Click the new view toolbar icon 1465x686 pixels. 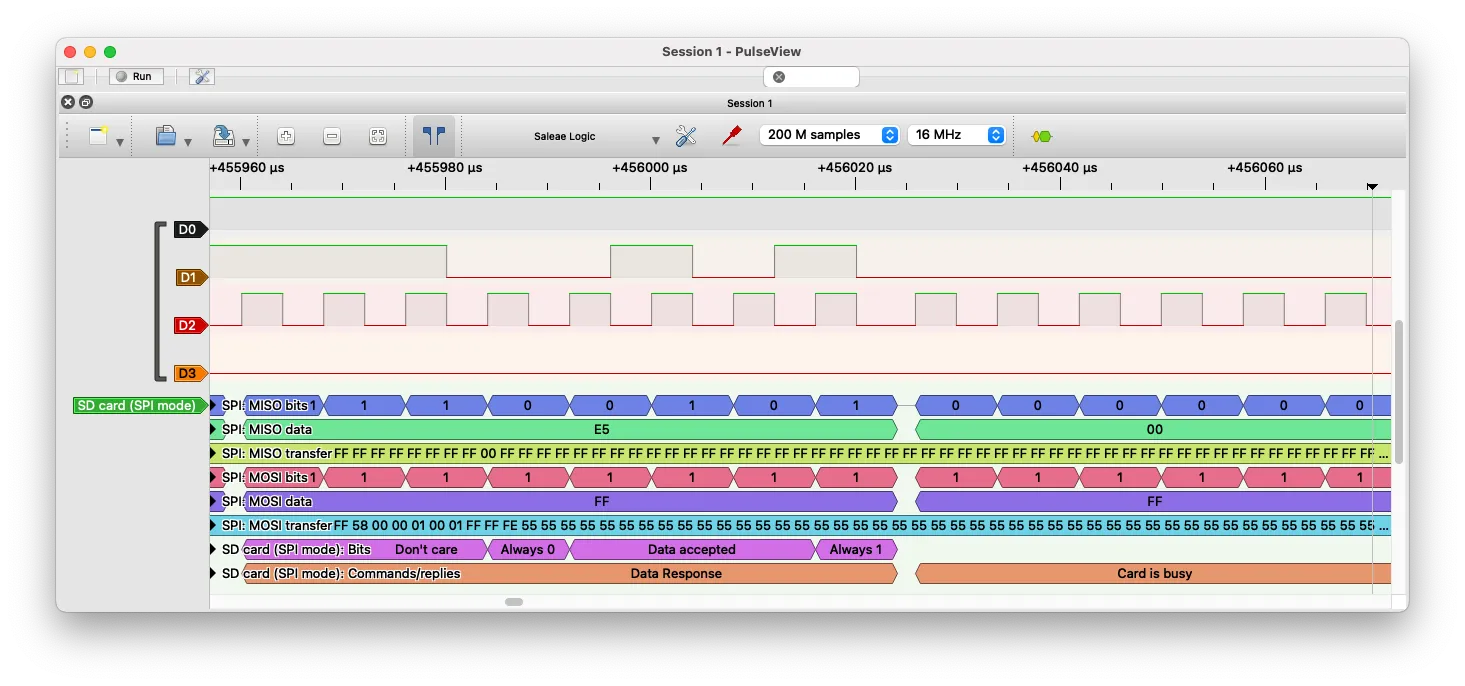98,136
